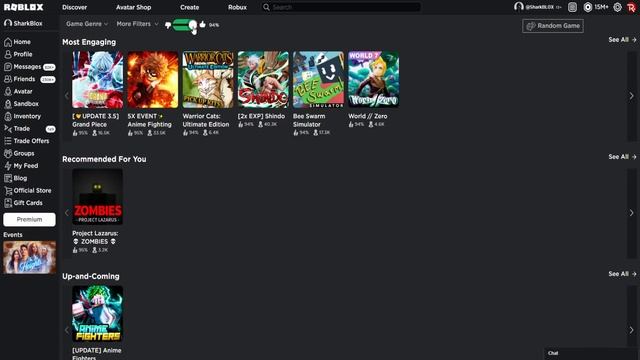Click the SharkBlox username in the sidebar
The height and width of the screenshot is (360, 640).
point(28,23)
